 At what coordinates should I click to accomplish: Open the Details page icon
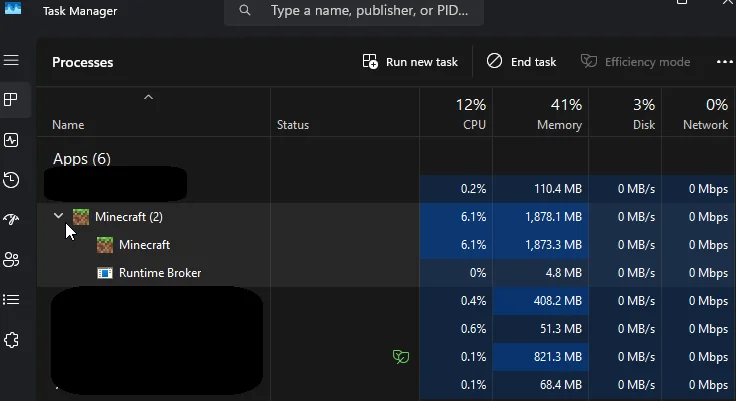[x=11, y=300]
